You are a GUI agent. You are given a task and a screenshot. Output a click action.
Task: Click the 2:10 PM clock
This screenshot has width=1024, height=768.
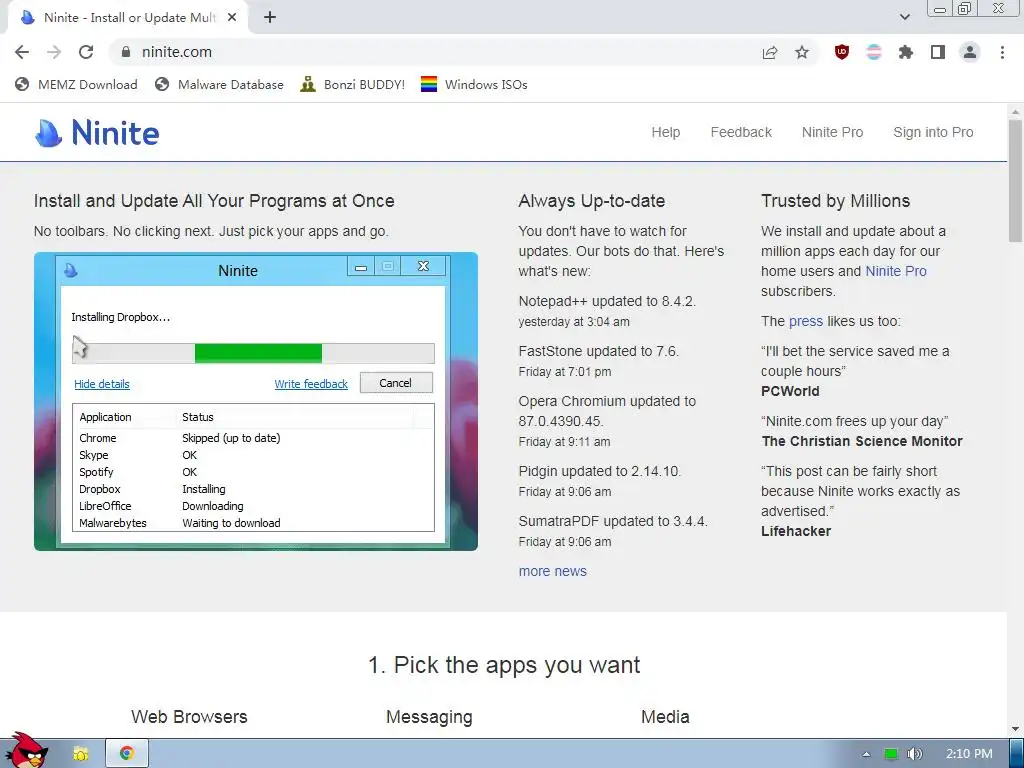tap(969, 754)
